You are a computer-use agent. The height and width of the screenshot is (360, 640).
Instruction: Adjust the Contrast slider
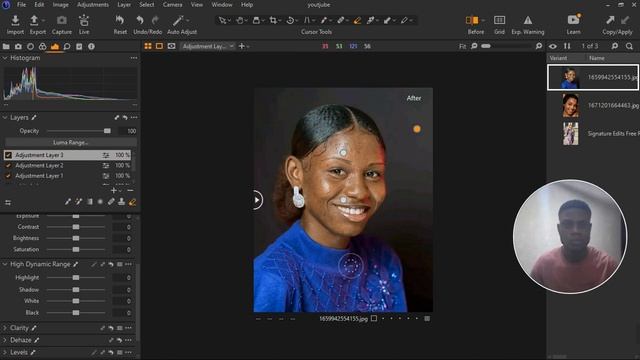click(x=76, y=227)
